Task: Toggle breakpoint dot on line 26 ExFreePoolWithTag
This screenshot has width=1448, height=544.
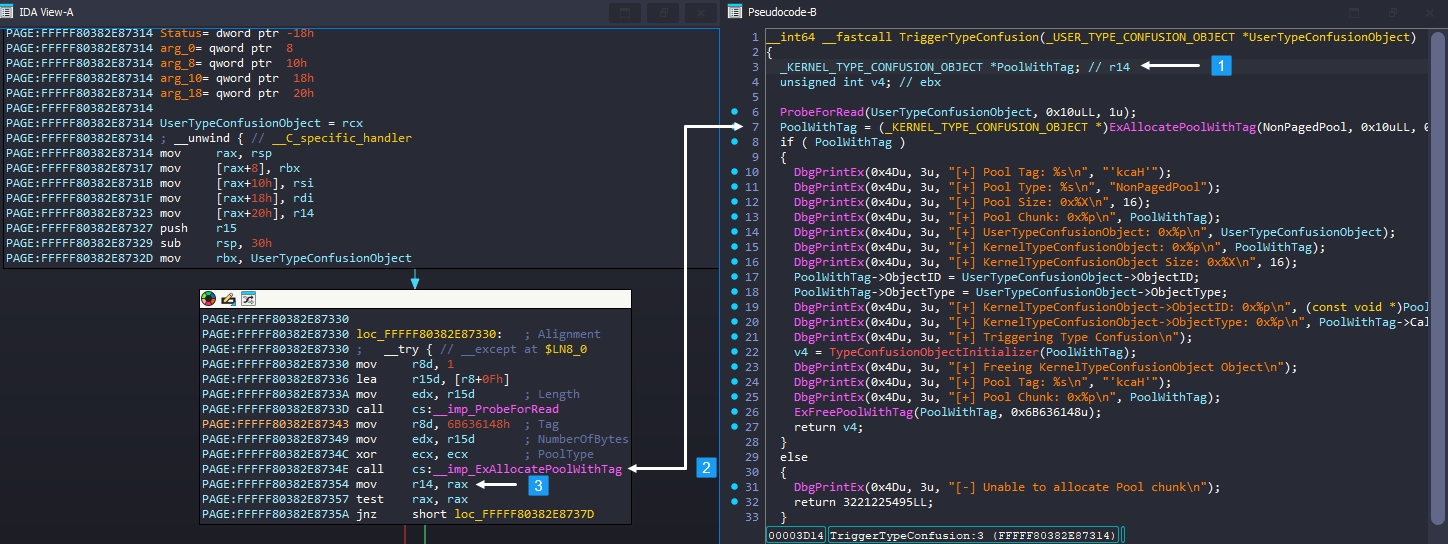Action: coord(735,413)
